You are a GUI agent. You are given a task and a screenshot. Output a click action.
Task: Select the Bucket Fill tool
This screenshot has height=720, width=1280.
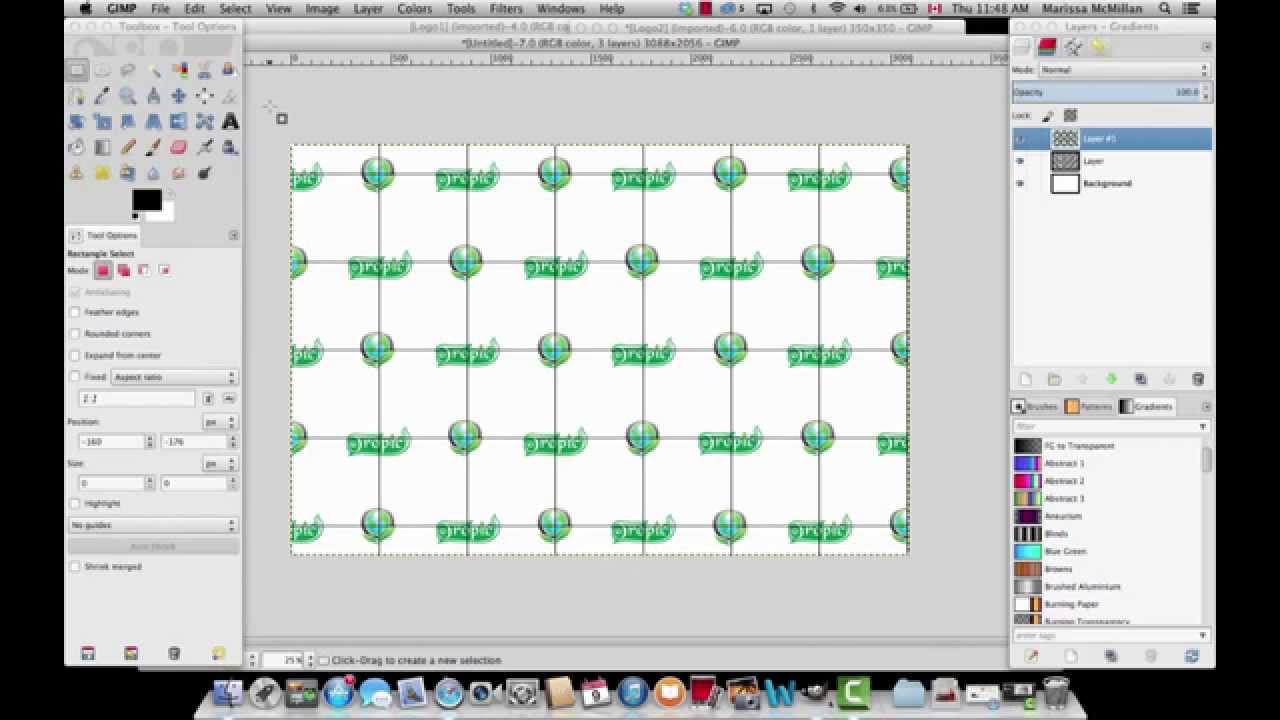77,147
